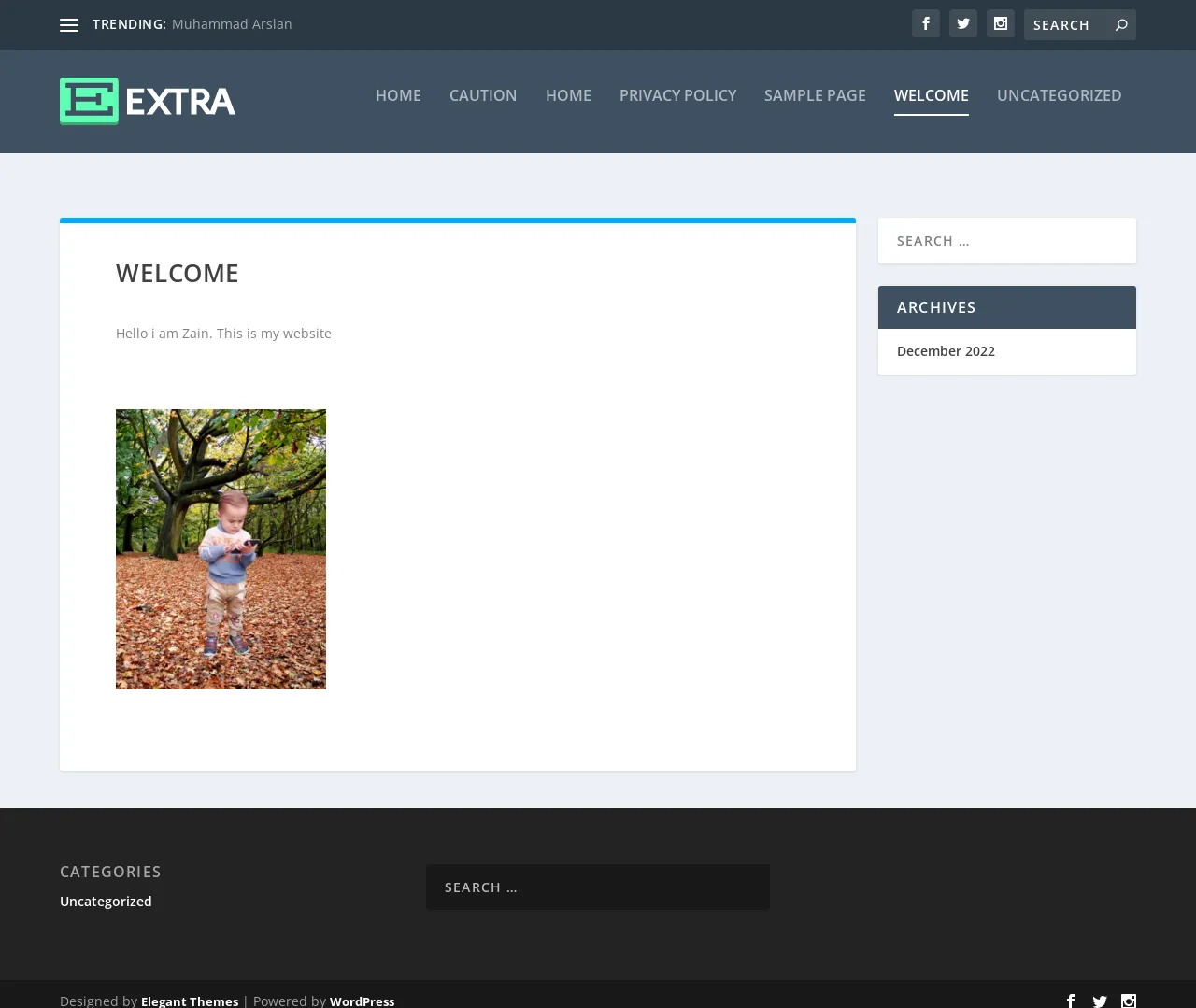The width and height of the screenshot is (1196, 1008).
Task: Click the Twitter icon in the footer
Action: click(x=1100, y=1001)
